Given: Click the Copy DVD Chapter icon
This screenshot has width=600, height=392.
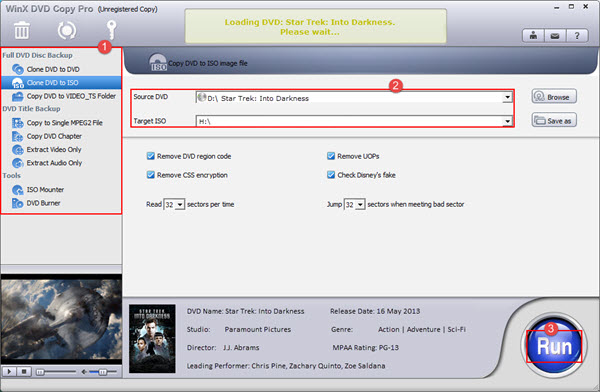Looking at the screenshot, I should tap(18, 136).
